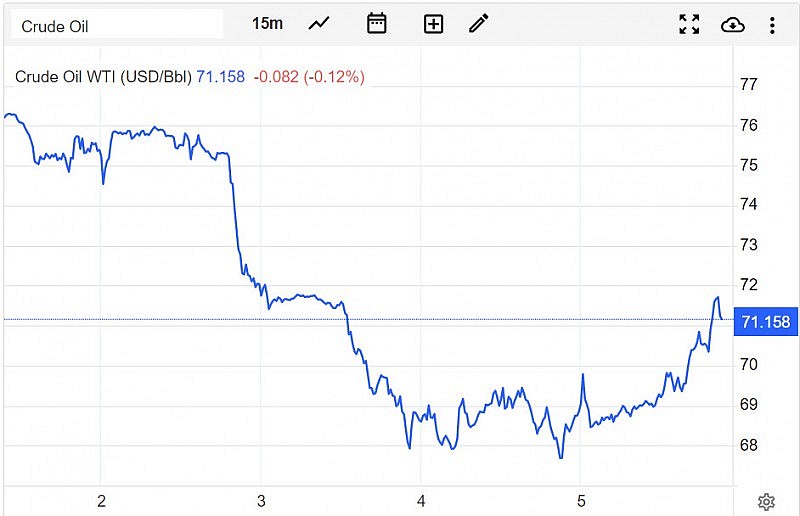This screenshot has width=800, height=516.
Task: Toggle fullscreen chart view
Action: [x=689, y=24]
